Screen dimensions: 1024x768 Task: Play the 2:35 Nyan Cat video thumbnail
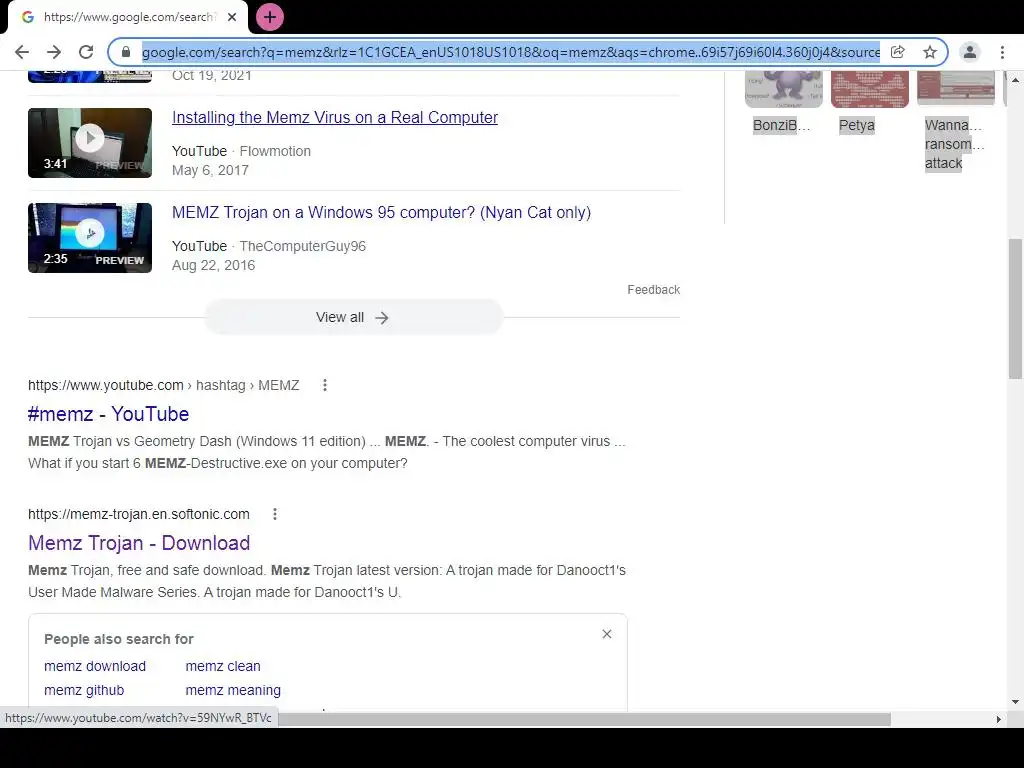[x=90, y=238]
